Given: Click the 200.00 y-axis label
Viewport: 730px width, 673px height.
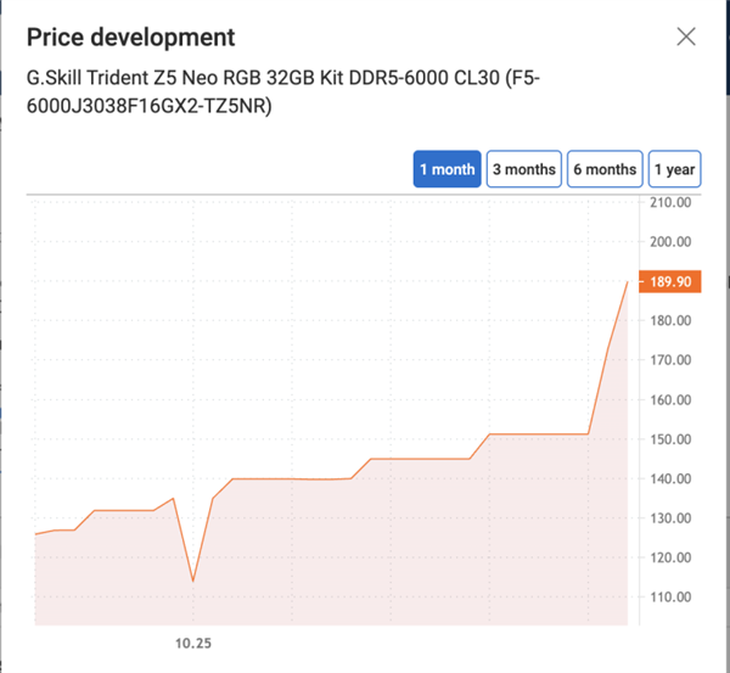Looking at the screenshot, I should pyautogui.click(x=670, y=242).
